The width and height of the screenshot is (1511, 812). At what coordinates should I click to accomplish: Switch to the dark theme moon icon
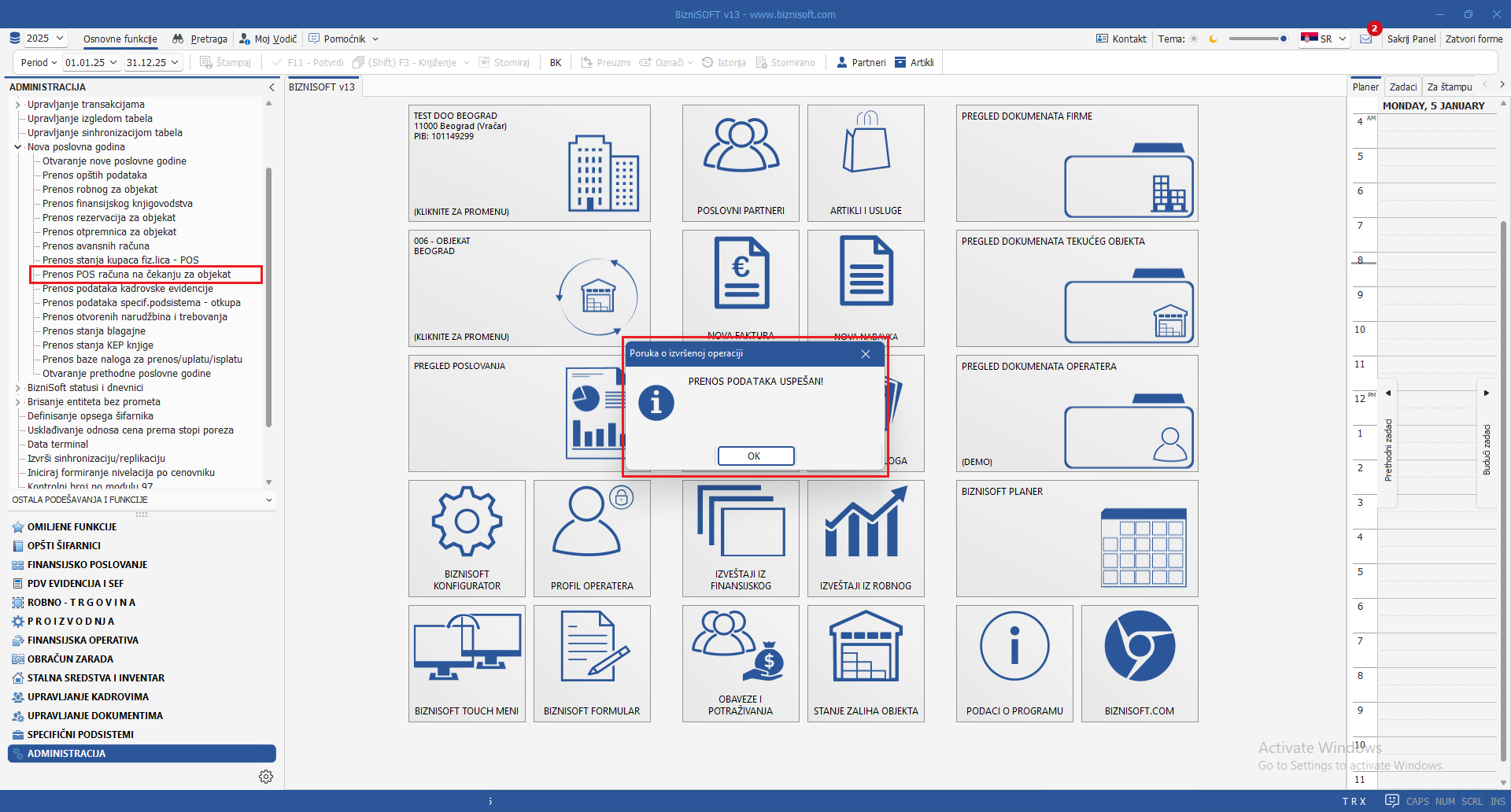[x=1213, y=39]
